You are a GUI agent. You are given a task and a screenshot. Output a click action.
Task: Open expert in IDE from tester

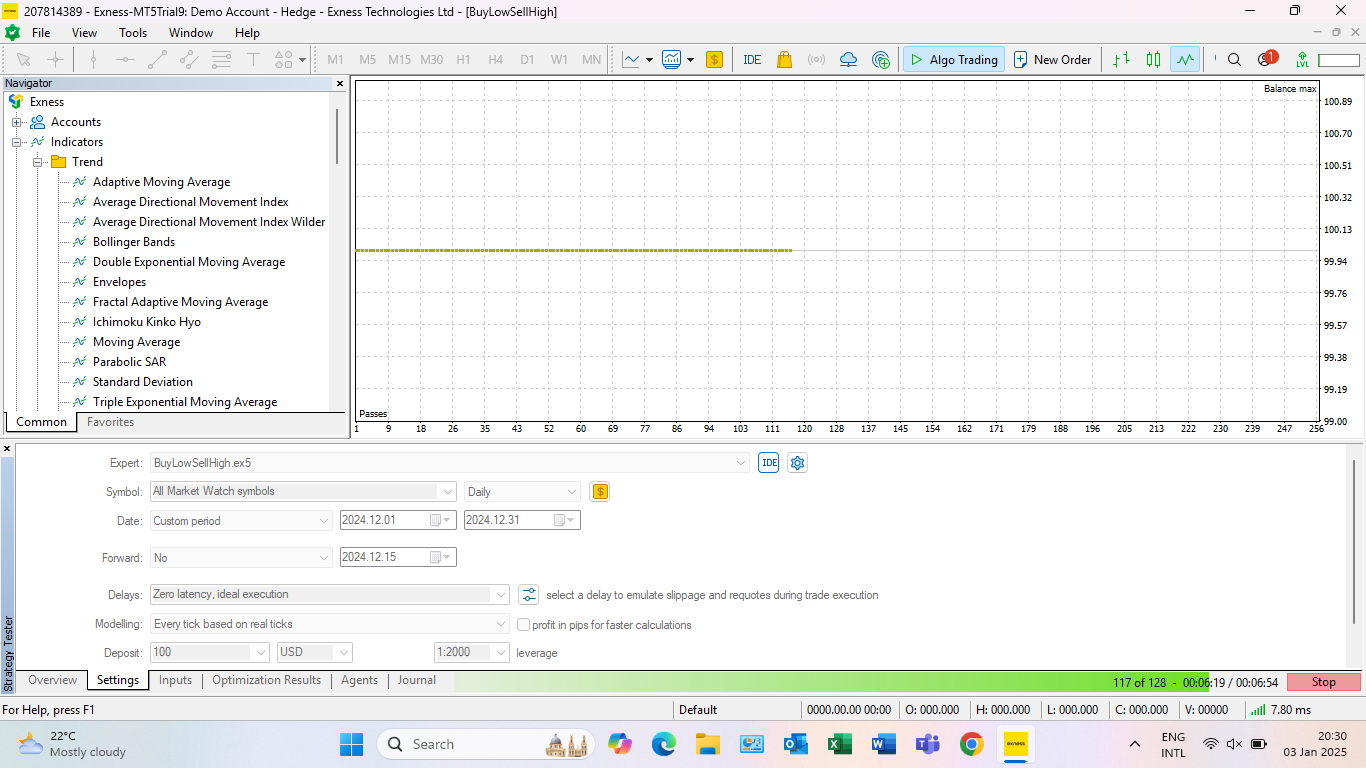pyautogui.click(x=768, y=463)
